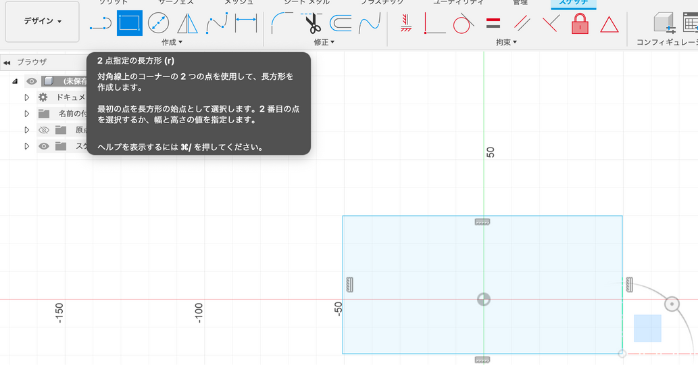
Task: Apply the fix/unfix lock constraint
Action: tap(580, 24)
